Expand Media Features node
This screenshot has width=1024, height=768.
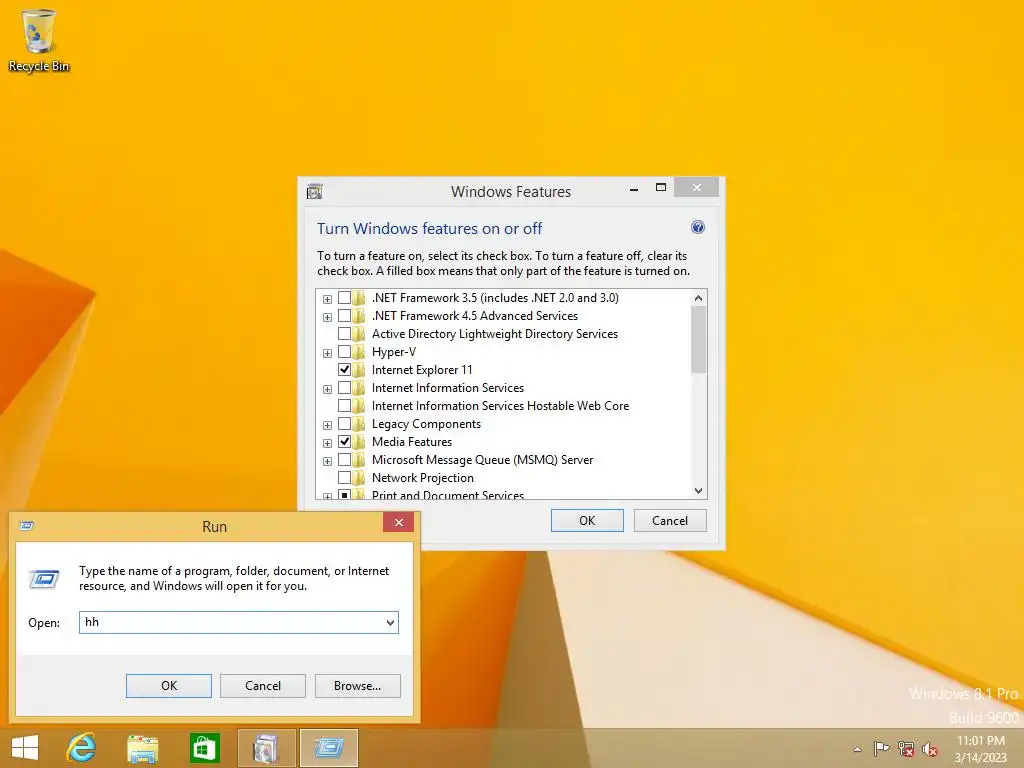327,443
